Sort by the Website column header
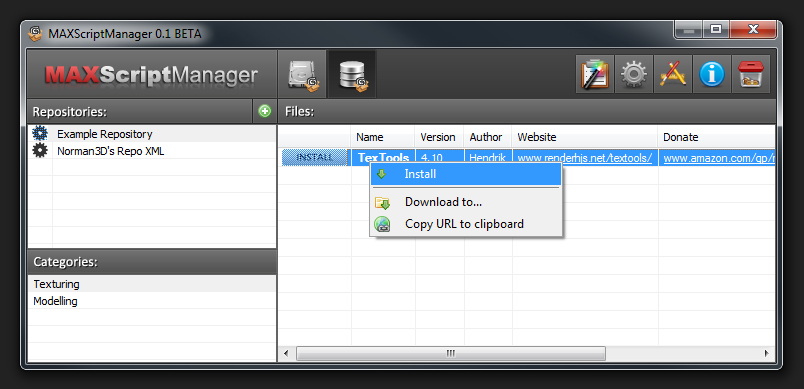The height and width of the screenshot is (389, 804). (x=585, y=137)
